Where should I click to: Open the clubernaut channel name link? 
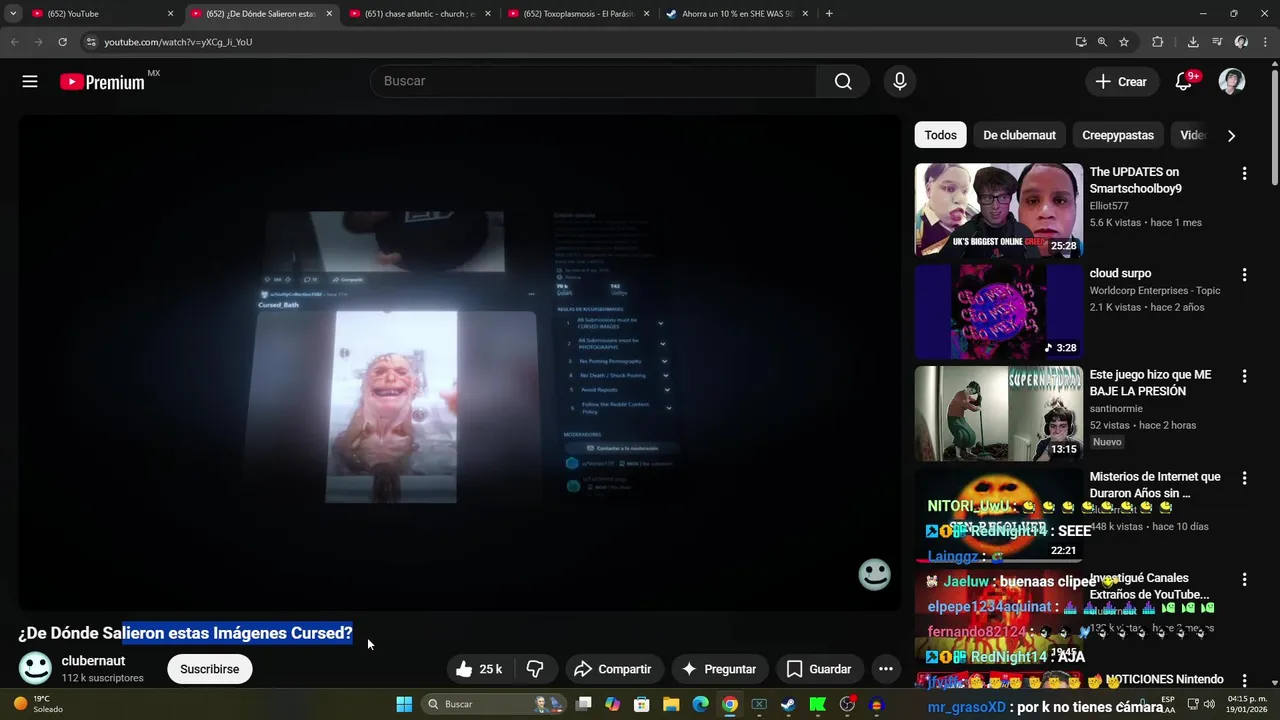[93, 661]
